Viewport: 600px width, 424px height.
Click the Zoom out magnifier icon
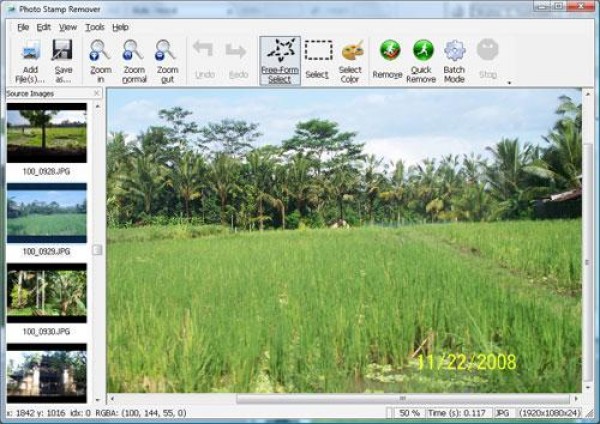tap(166, 51)
